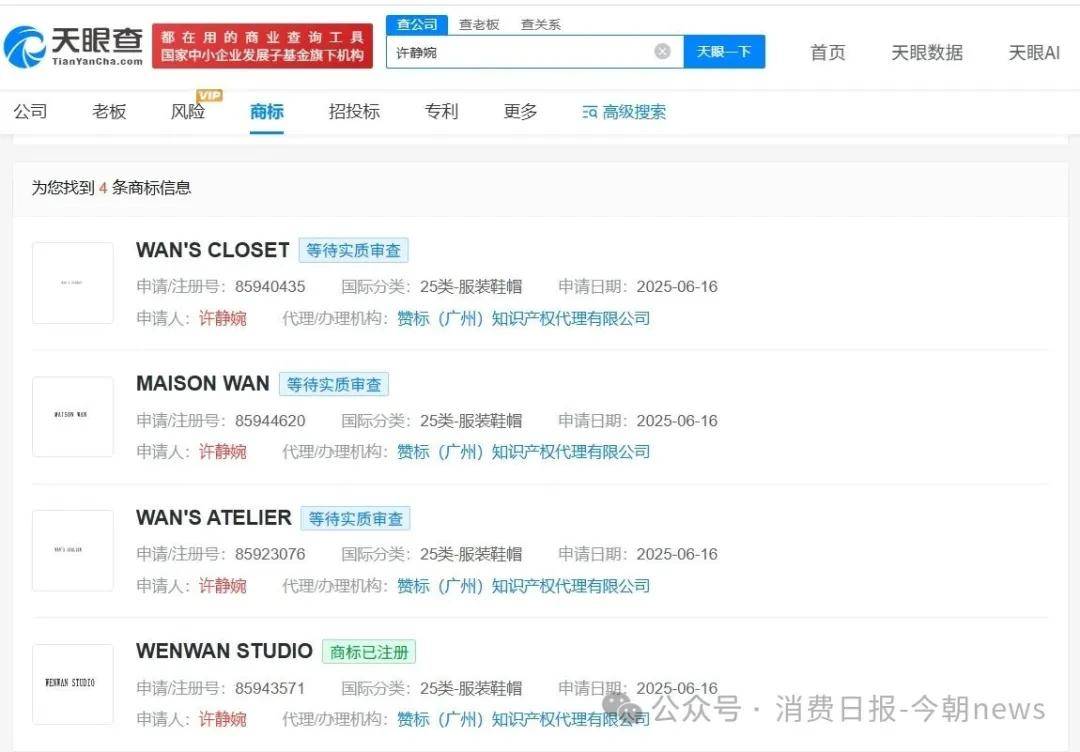Image resolution: width=1080 pixels, height=752 pixels.
Task: Switch to the 老板 tab
Action: tap(110, 112)
